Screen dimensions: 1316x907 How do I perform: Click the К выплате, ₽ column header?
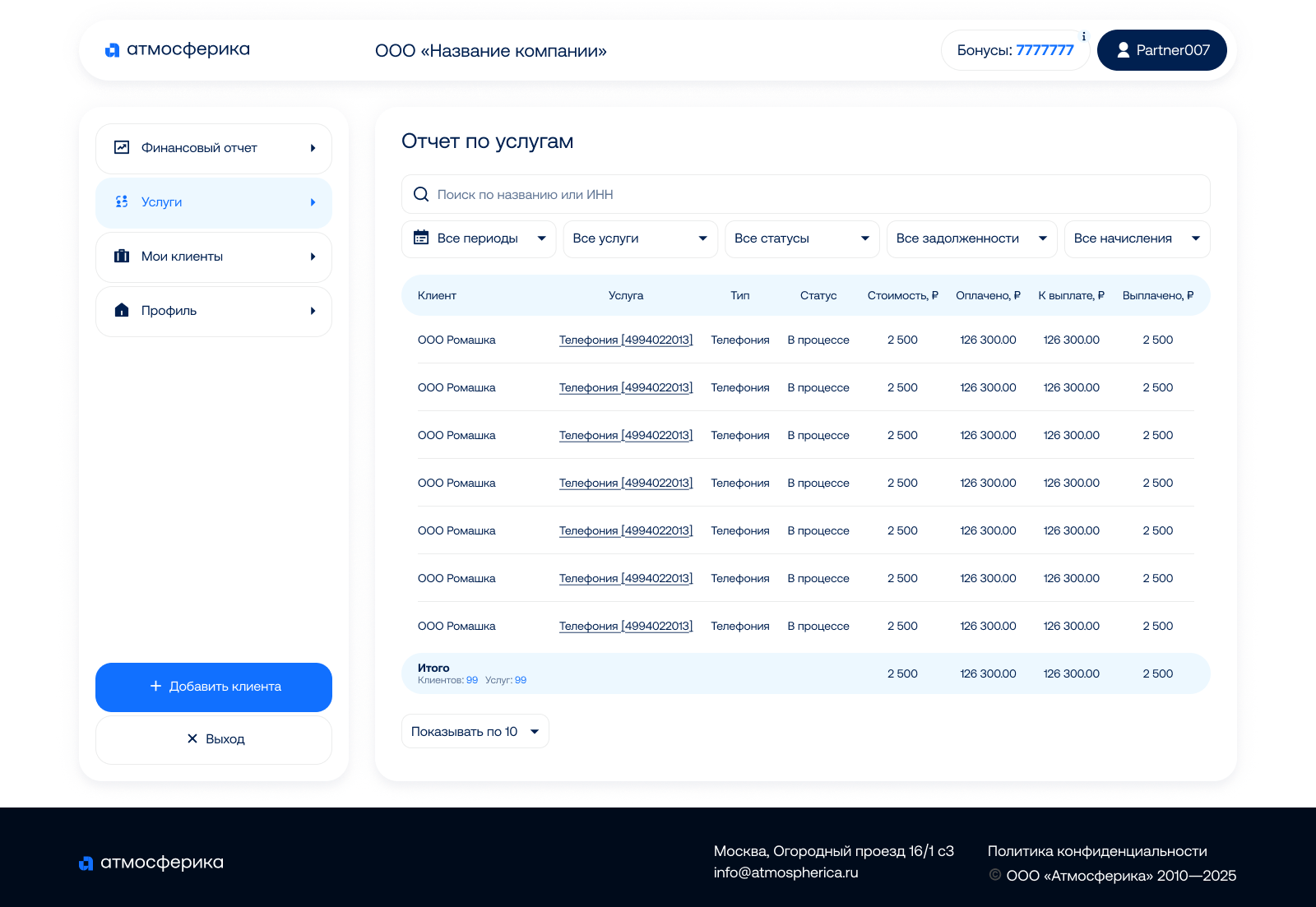point(1072,295)
